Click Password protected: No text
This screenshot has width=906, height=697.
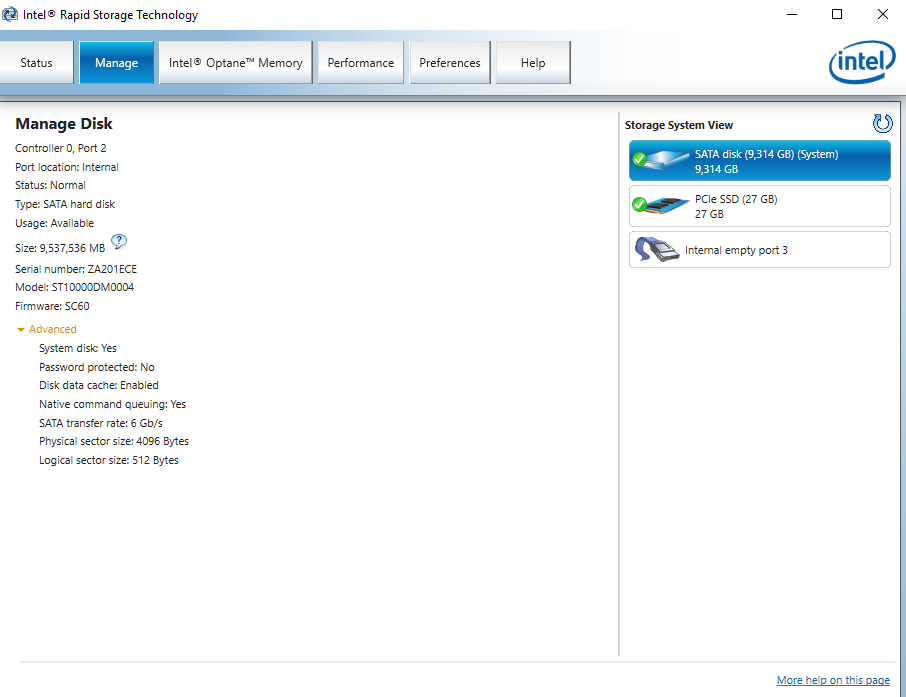[x=96, y=367]
